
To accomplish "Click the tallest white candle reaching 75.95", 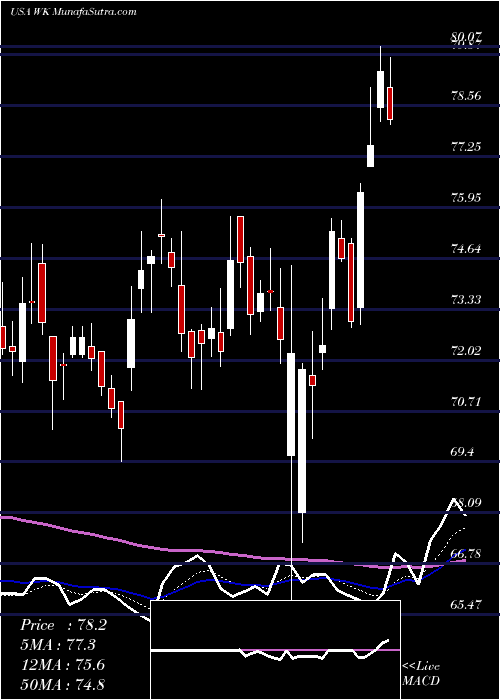I will (x=360, y=250).
